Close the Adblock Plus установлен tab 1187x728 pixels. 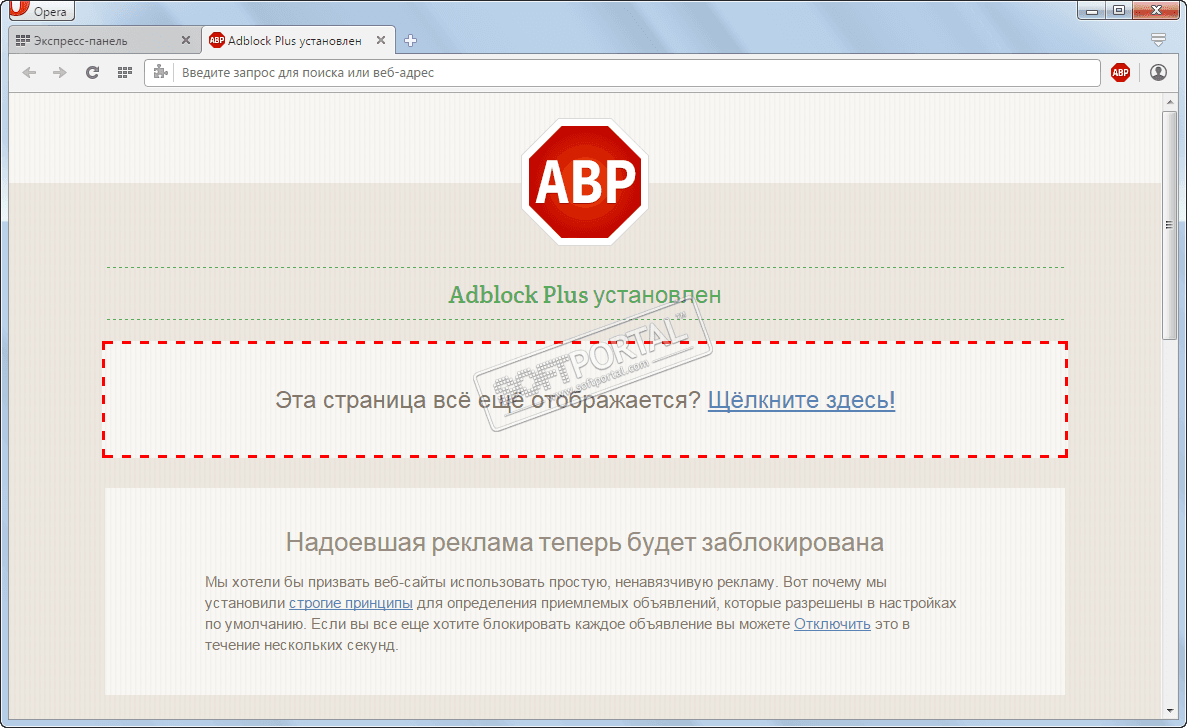click(x=381, y=40)
